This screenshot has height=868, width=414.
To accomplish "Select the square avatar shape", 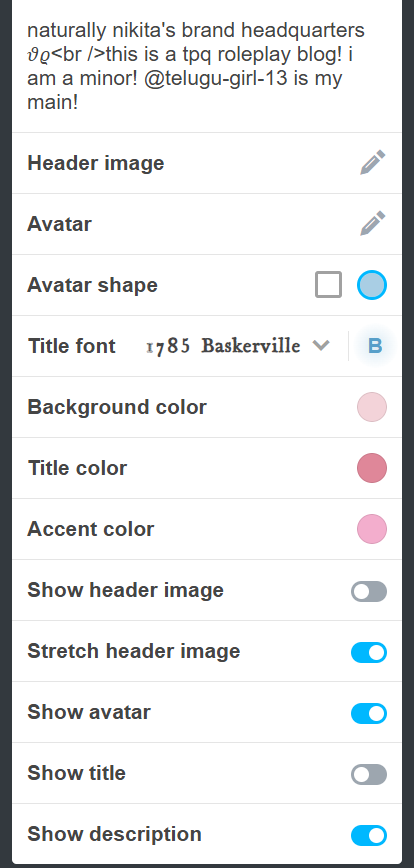I will [328, 285].
